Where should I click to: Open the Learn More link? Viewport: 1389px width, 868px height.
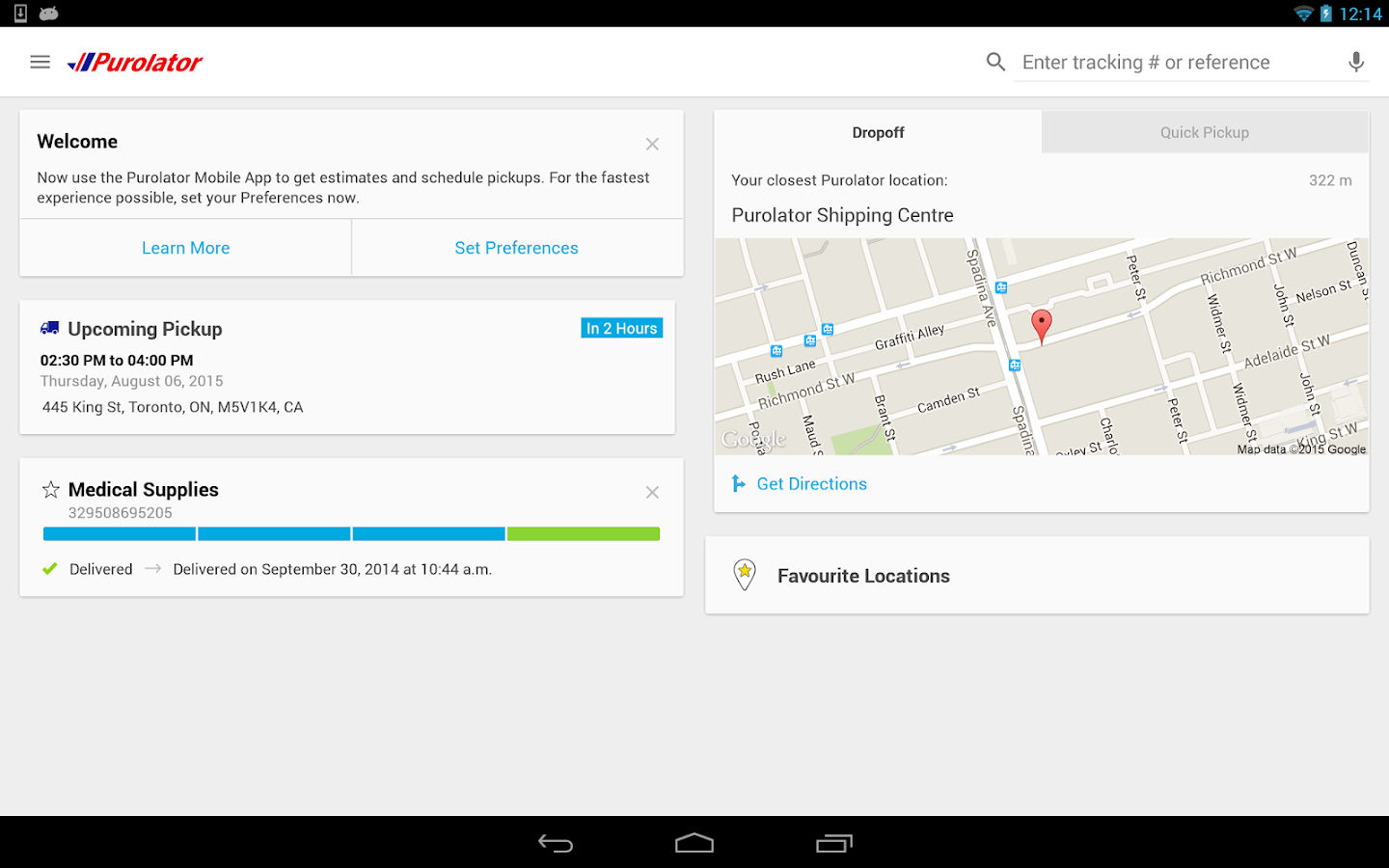click(185, 248)
